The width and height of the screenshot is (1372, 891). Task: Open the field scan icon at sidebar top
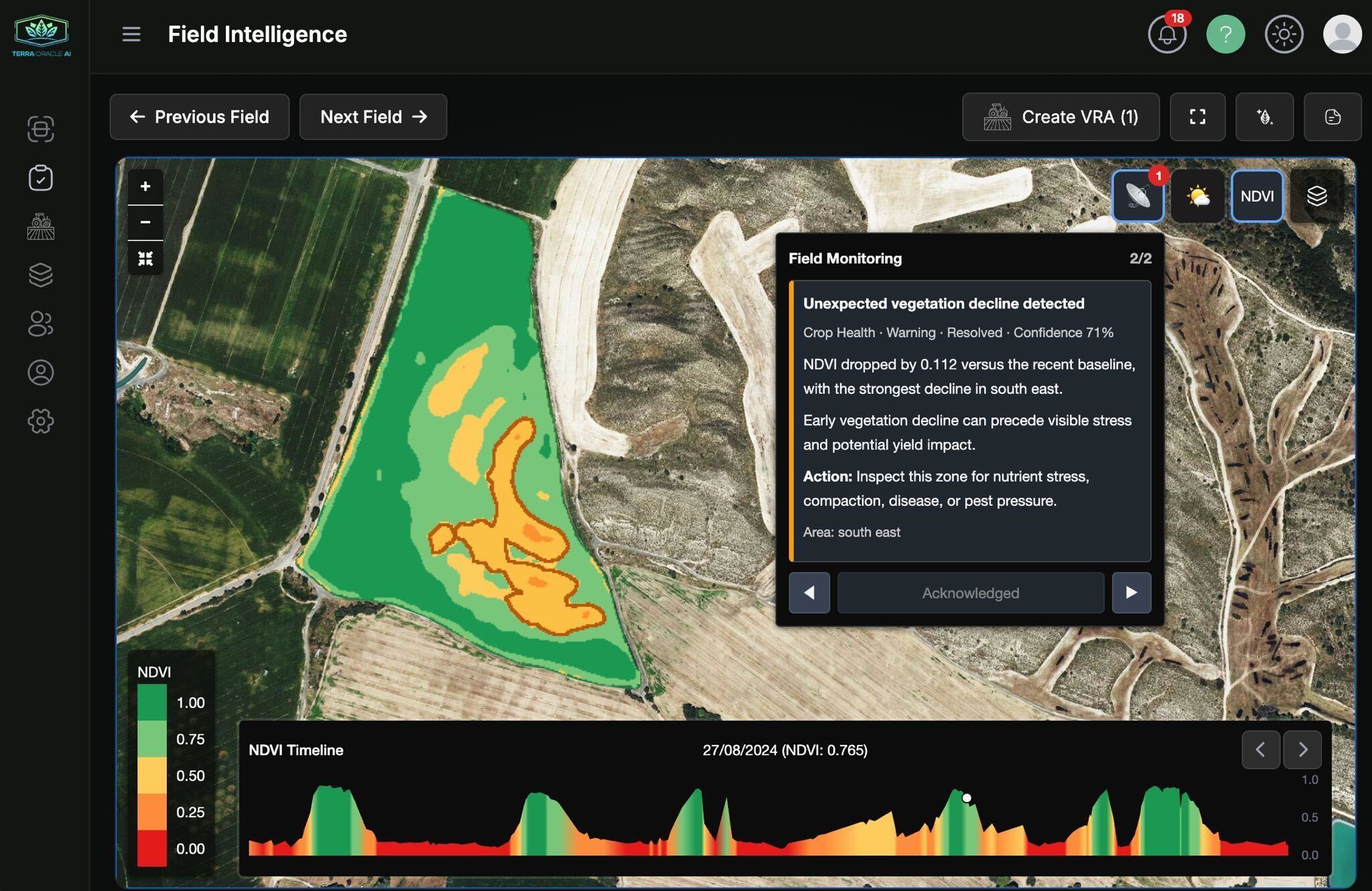(x=42, y=129)
